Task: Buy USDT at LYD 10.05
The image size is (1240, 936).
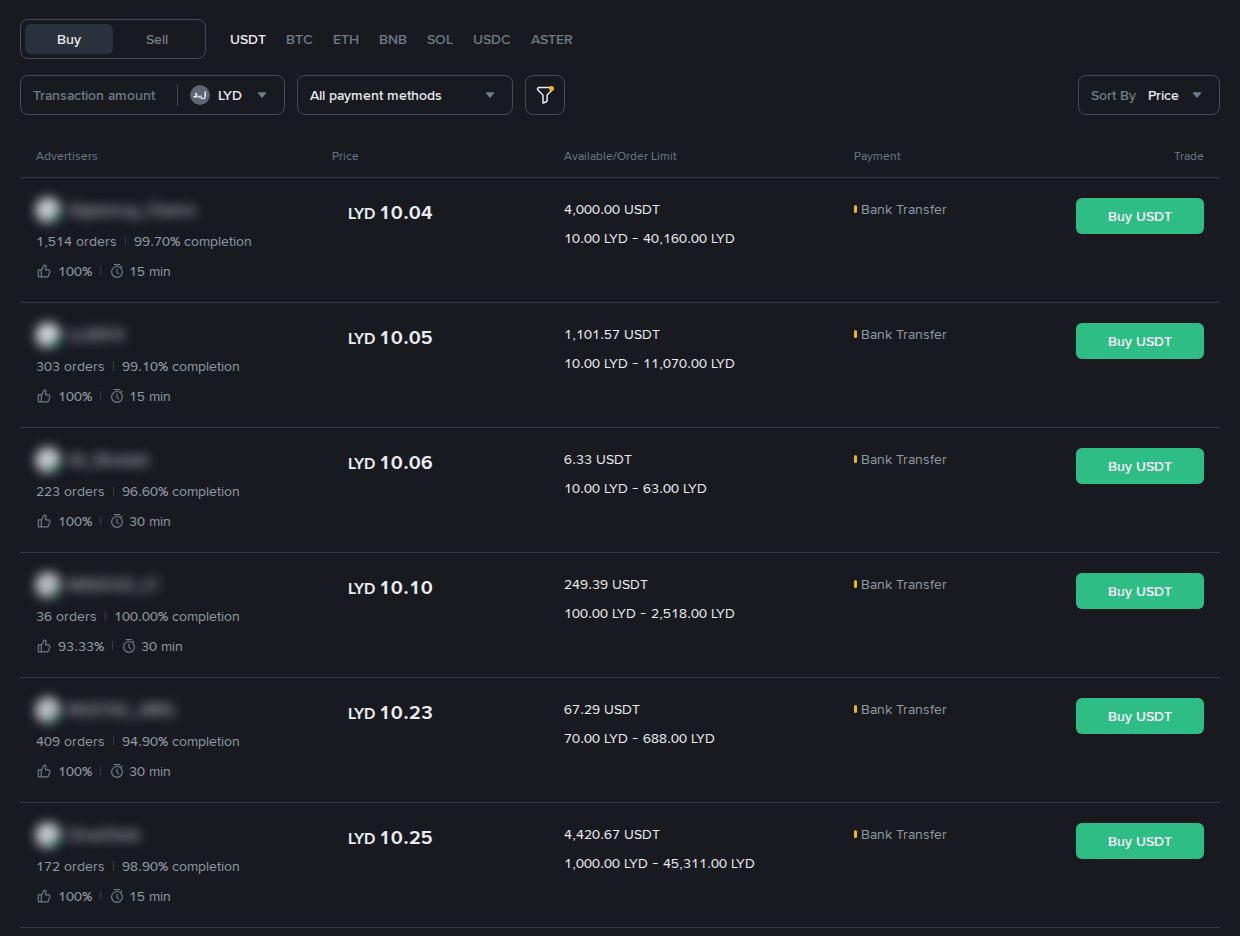Action: (x=1140, y=341)
